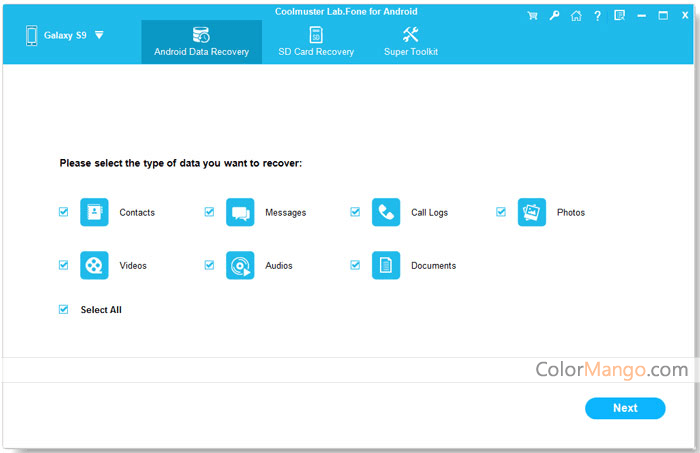Switch to SD Card Recovery tab
The image size is (700, 453).
[316, 41]
